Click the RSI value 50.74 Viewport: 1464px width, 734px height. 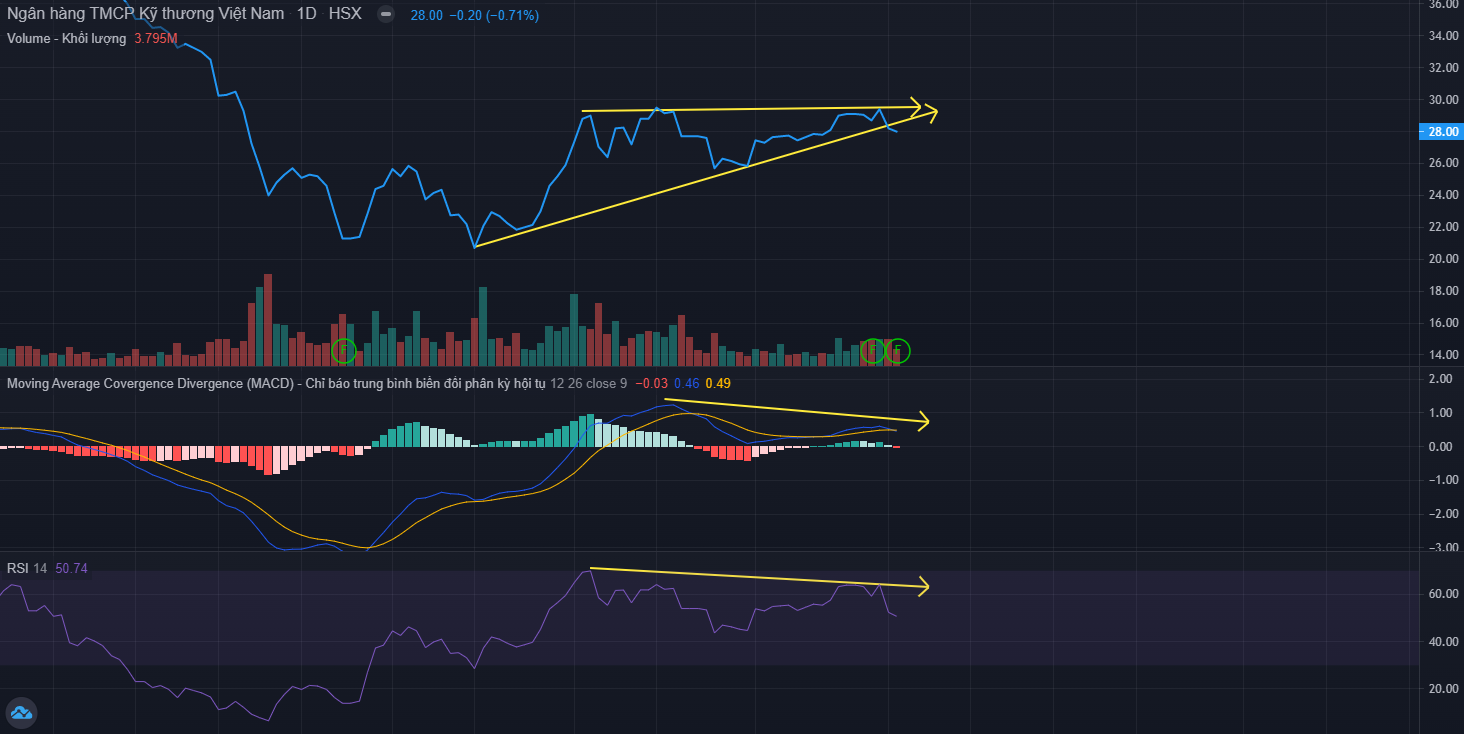pos(72,568)
